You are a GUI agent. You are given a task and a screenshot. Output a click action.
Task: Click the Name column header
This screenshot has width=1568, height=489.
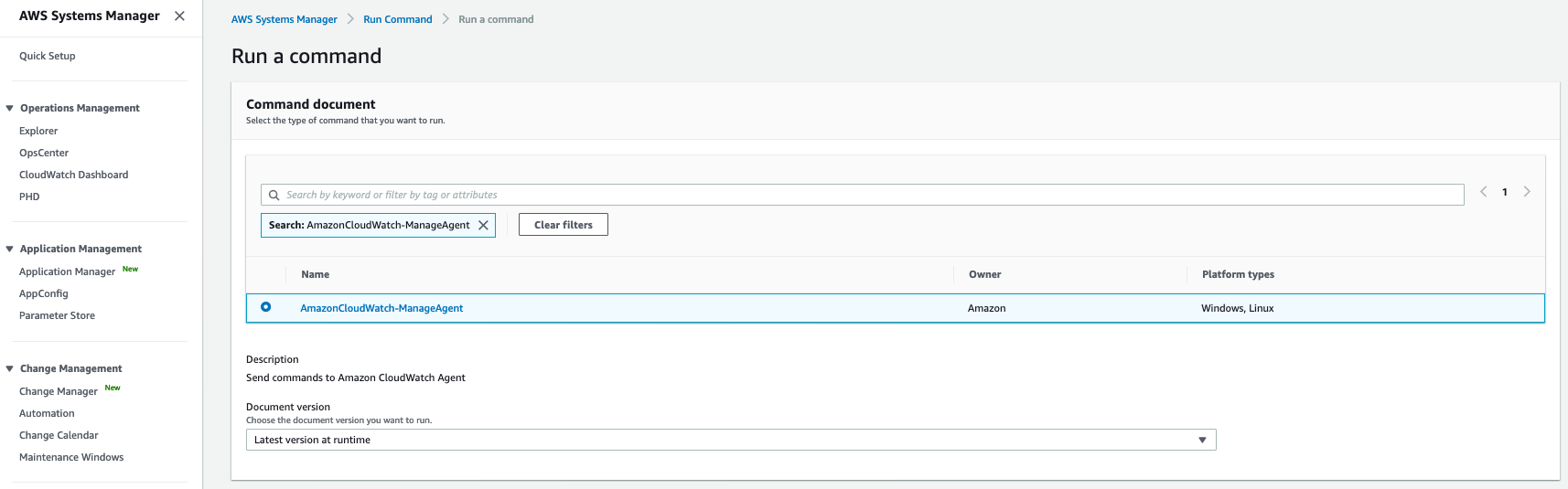coord(316,274)
